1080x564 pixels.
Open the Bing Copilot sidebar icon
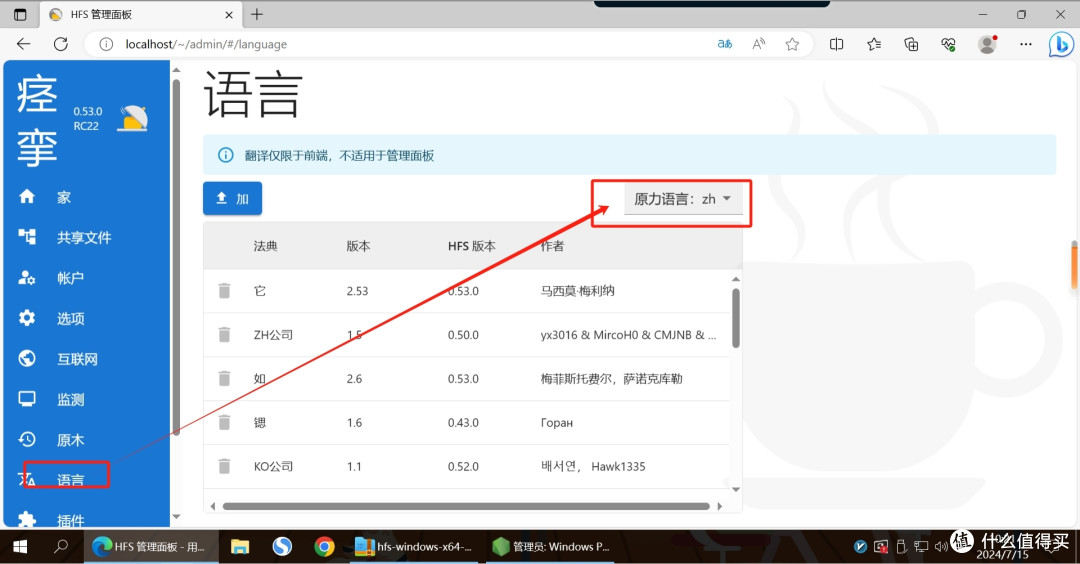(x=1061, y=45)
